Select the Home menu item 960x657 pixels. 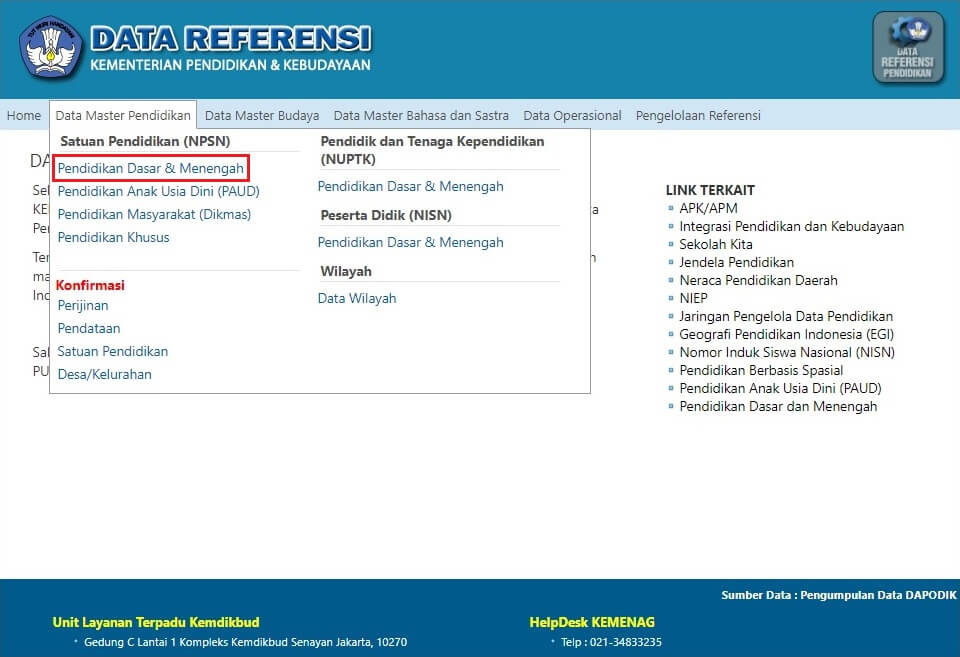[24, 115]
